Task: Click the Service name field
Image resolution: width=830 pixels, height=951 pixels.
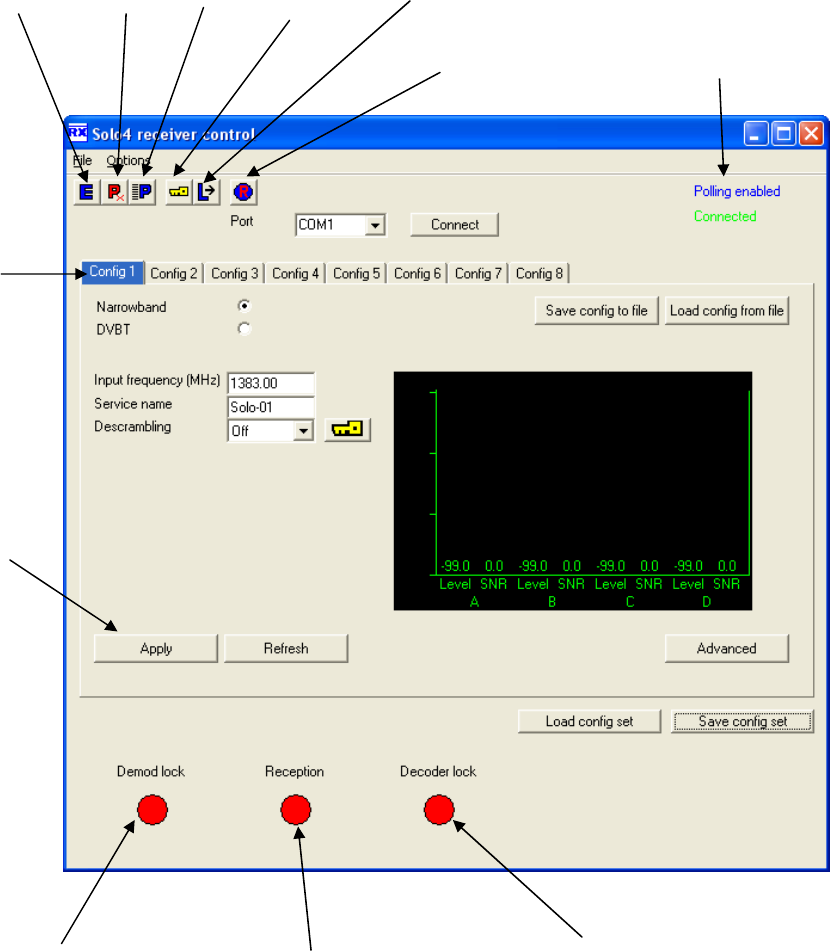Action: pyautogui.click(x=271, y=407)
